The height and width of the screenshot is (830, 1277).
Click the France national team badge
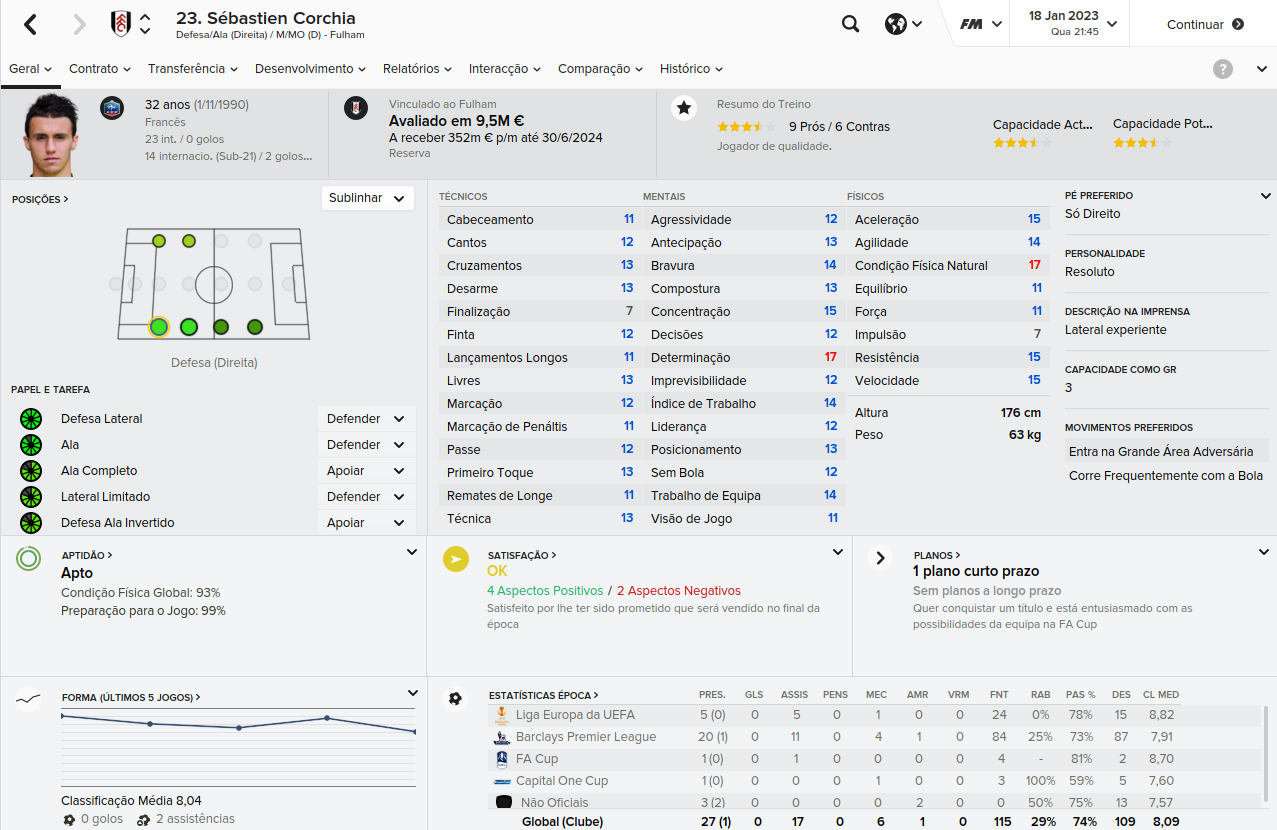pyautogui.click(x=112, y=108)
